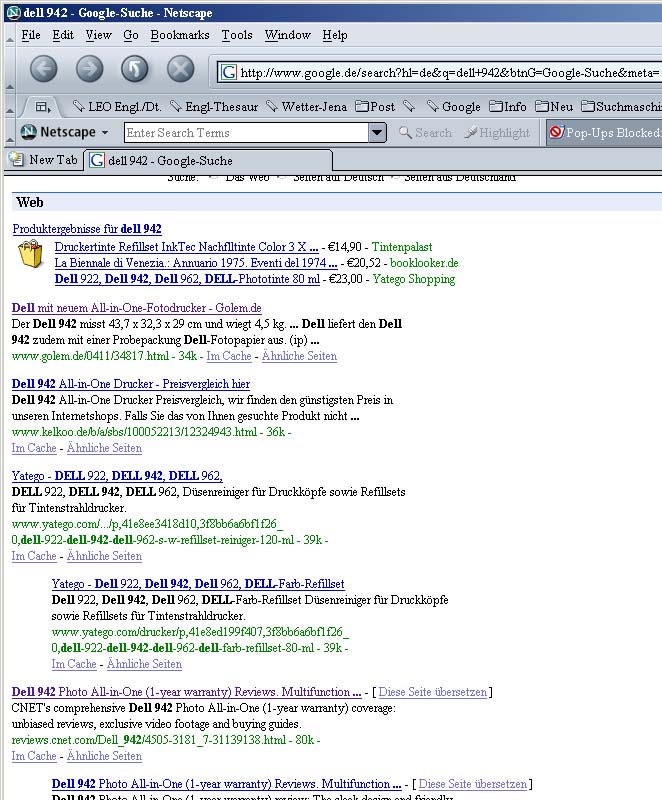Viewport: 662px width, 800px height.
Task: Click the Web results header label
Action: (x=30, y=203)
